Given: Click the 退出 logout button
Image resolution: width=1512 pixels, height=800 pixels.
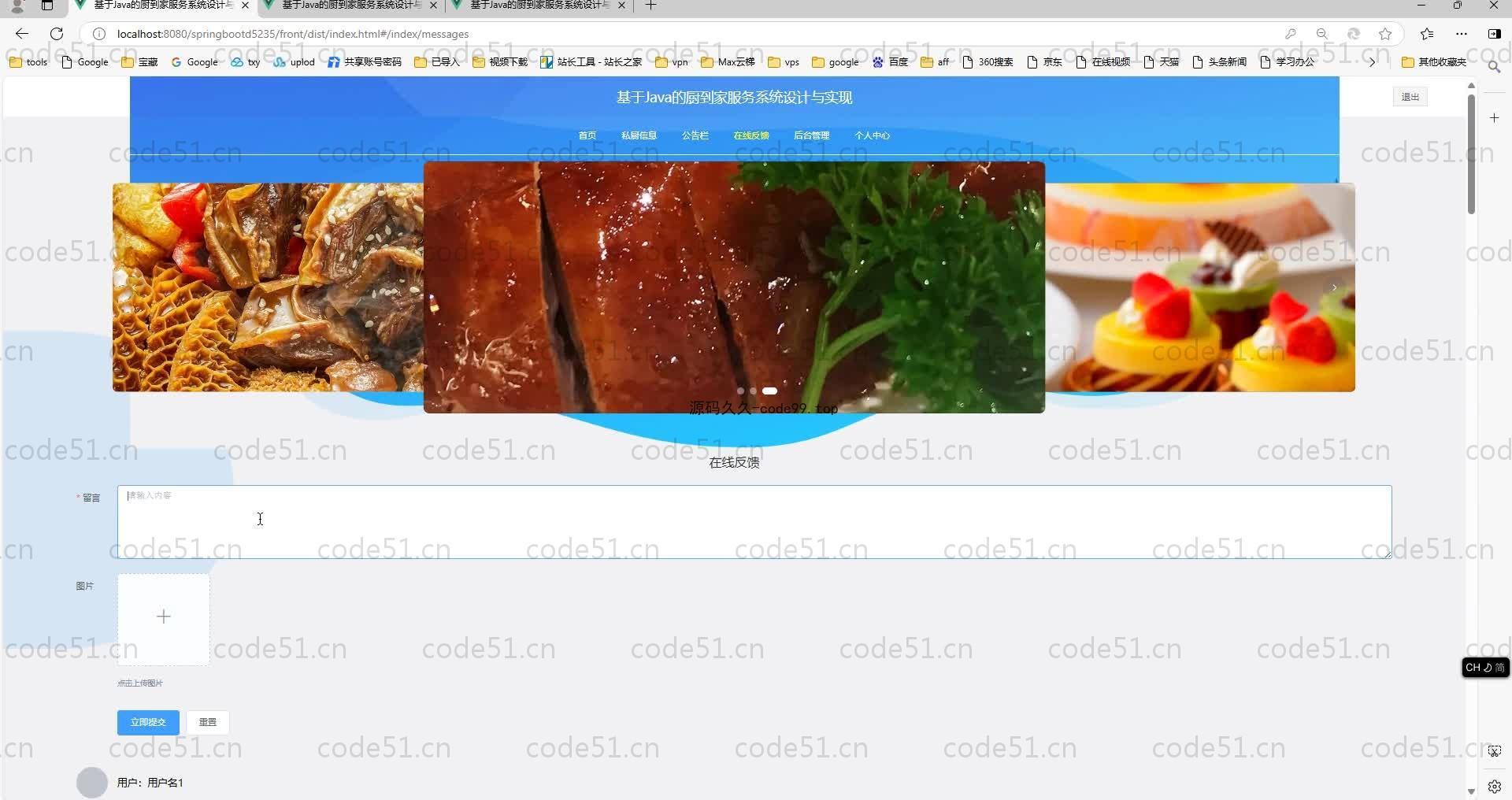Looking at the screenshot, I should pyautogui.click(x=1410, y=97).
